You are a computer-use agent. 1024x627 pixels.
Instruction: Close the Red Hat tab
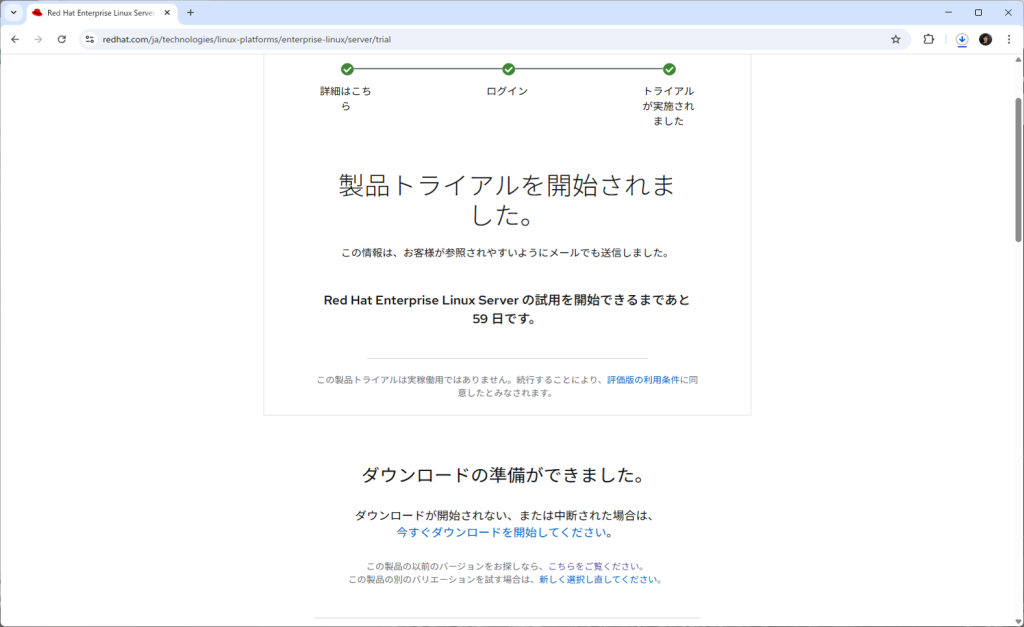pyautogui.click(x=167, y=13)
